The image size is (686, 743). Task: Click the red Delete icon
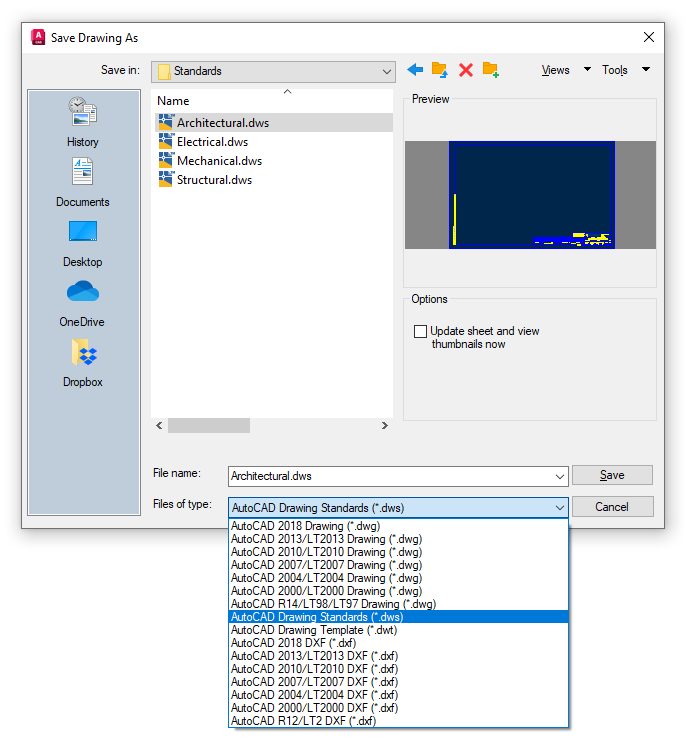[x=466, y=70]
